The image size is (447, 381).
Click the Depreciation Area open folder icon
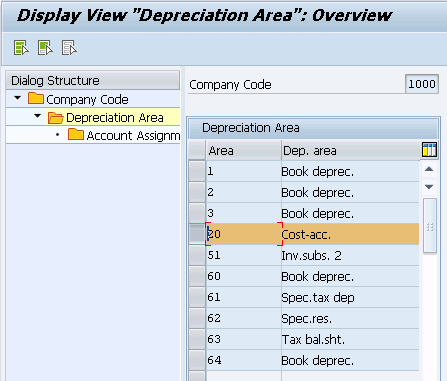(x=56, y=118)
